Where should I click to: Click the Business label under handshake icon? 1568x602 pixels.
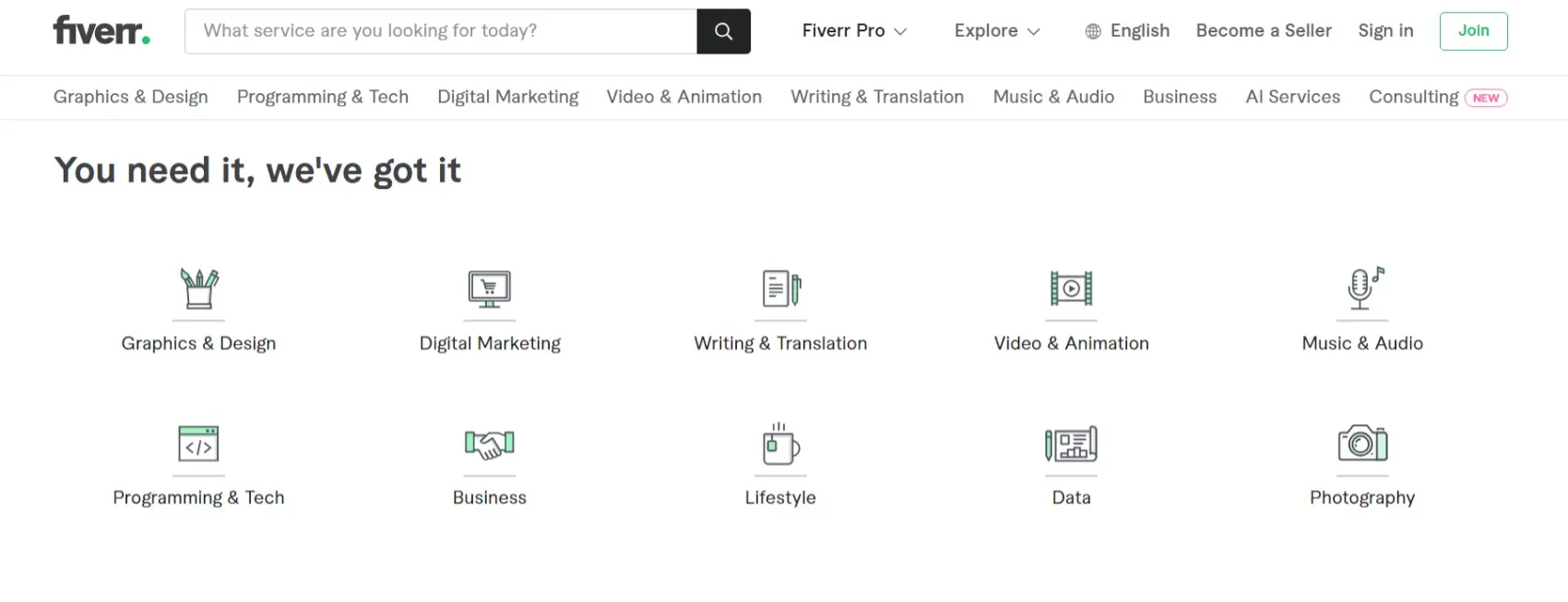490,498
